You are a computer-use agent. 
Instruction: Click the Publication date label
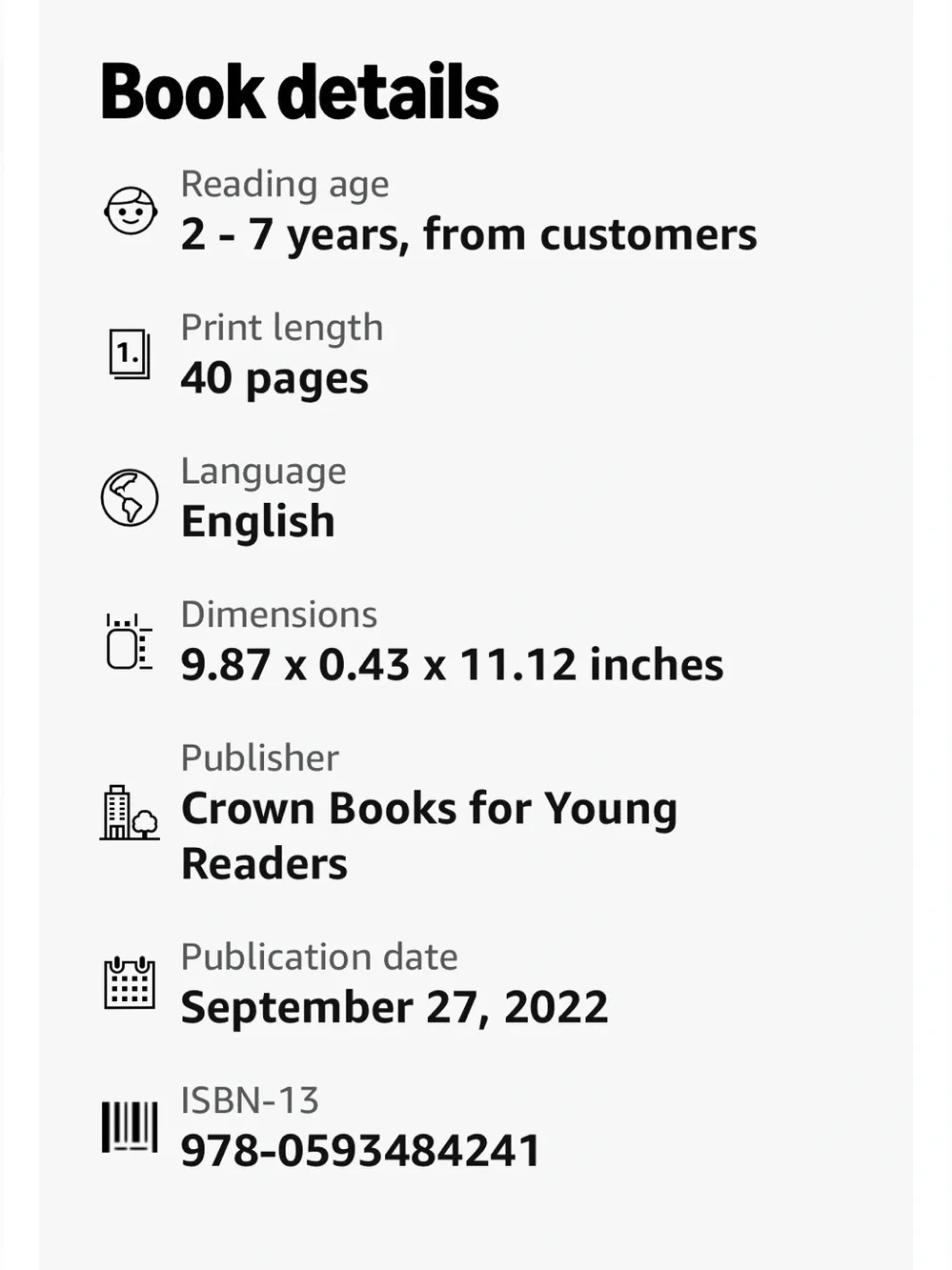(x=319, y=957)
